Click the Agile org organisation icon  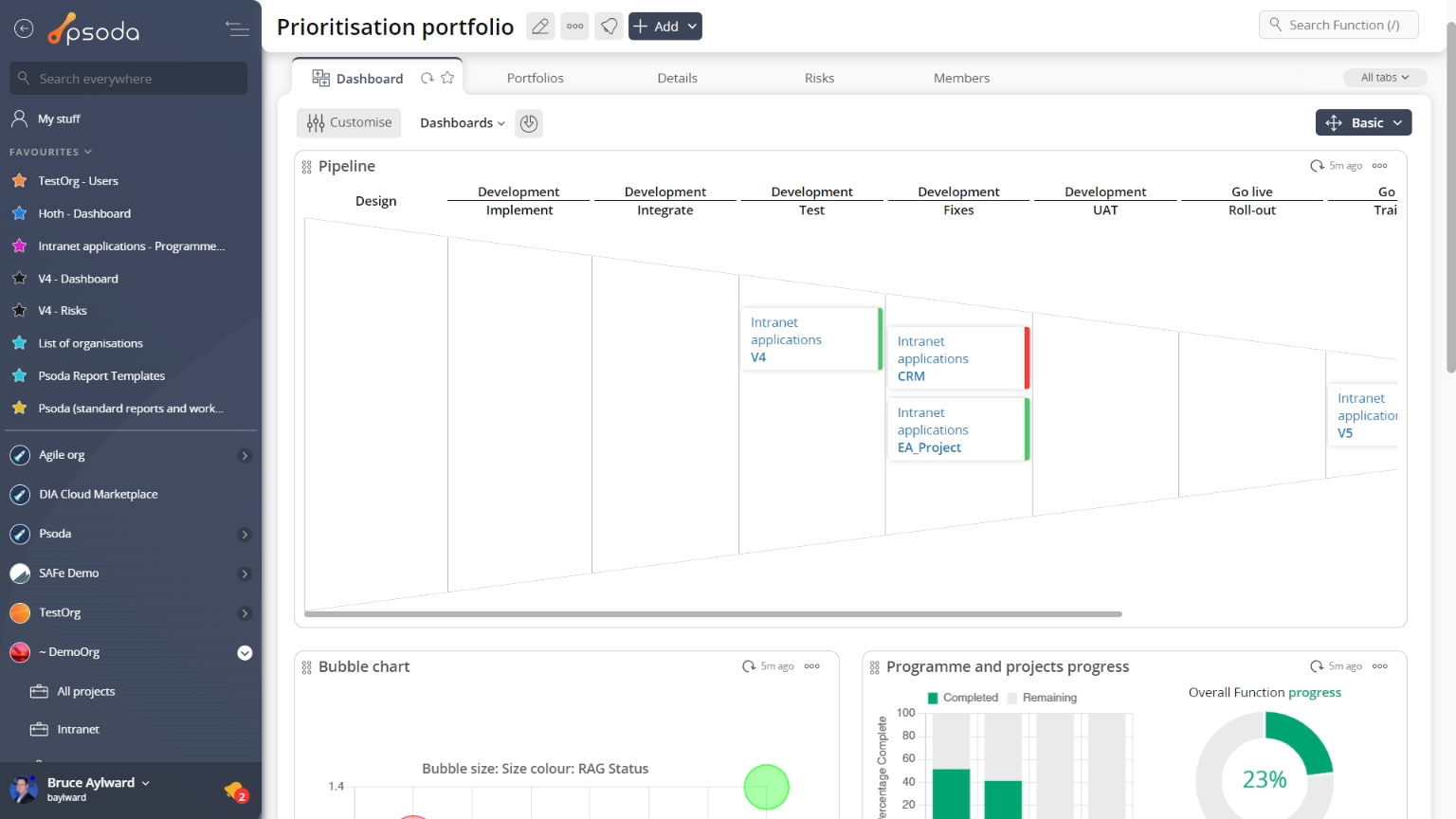coord(20,455)
